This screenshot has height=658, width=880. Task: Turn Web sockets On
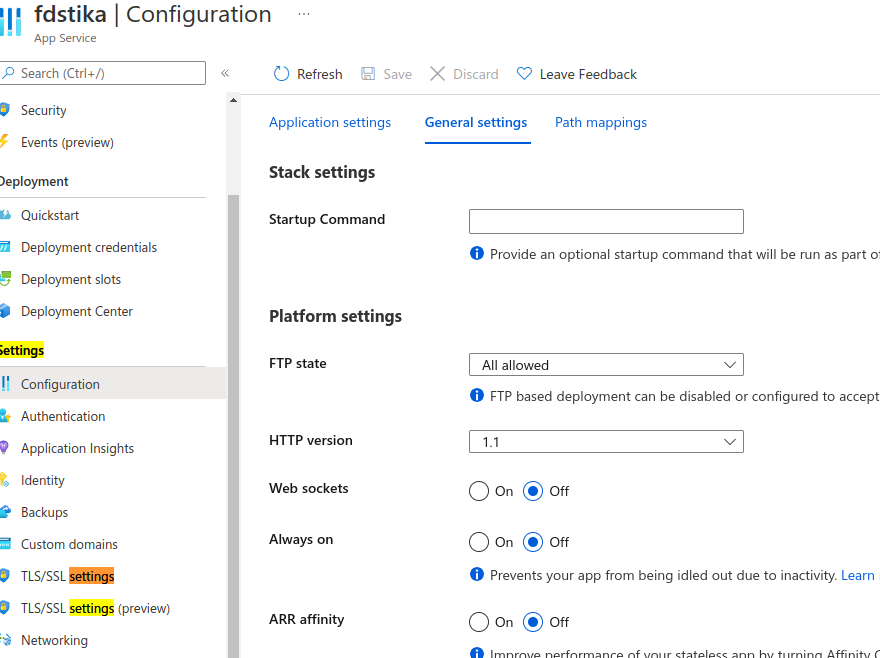[479, 491]
